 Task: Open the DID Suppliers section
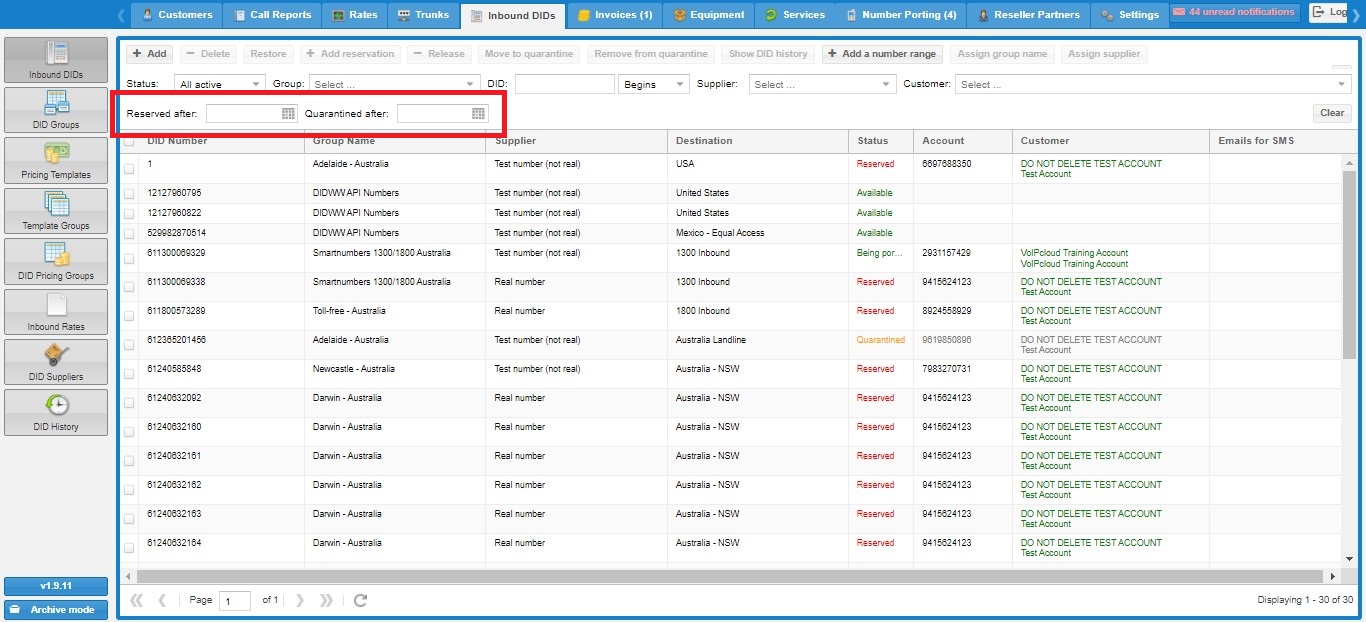(x=56, y=362)
